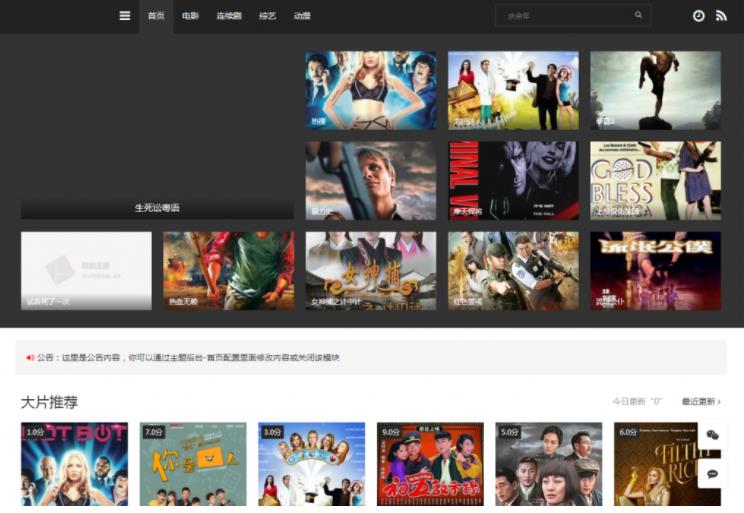Open the WeChat floating icon
744x513 pixels.
click(712, 434)
